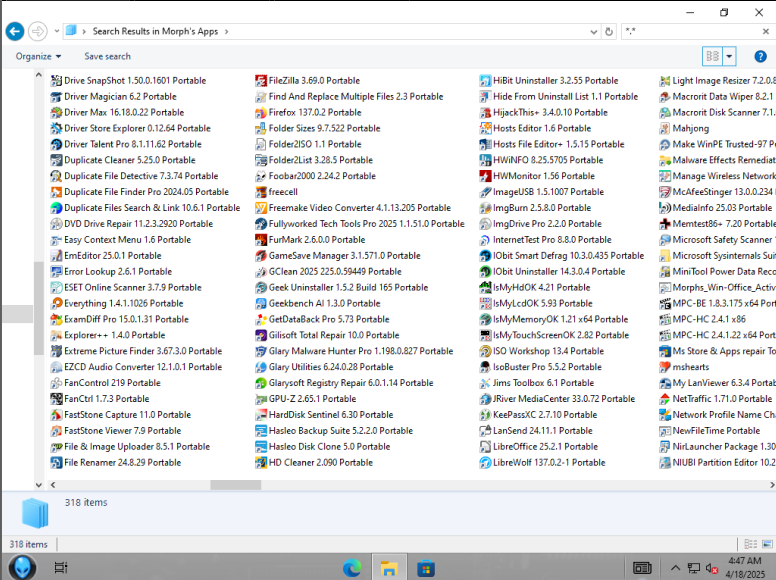Switch to large icons view in status bar
Viewport: 776px width, 580px height.
click(x=767, y=544)
